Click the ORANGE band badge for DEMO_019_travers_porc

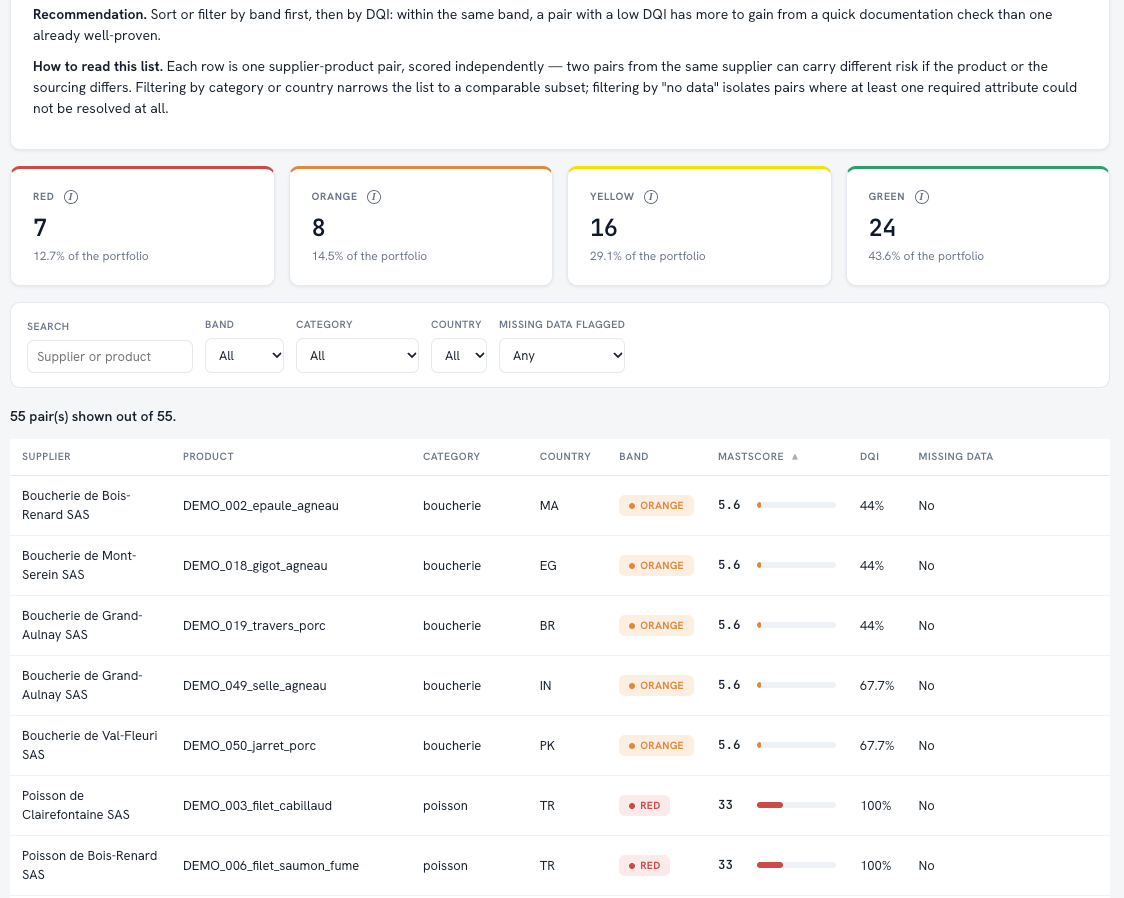[x=656, y=626]
